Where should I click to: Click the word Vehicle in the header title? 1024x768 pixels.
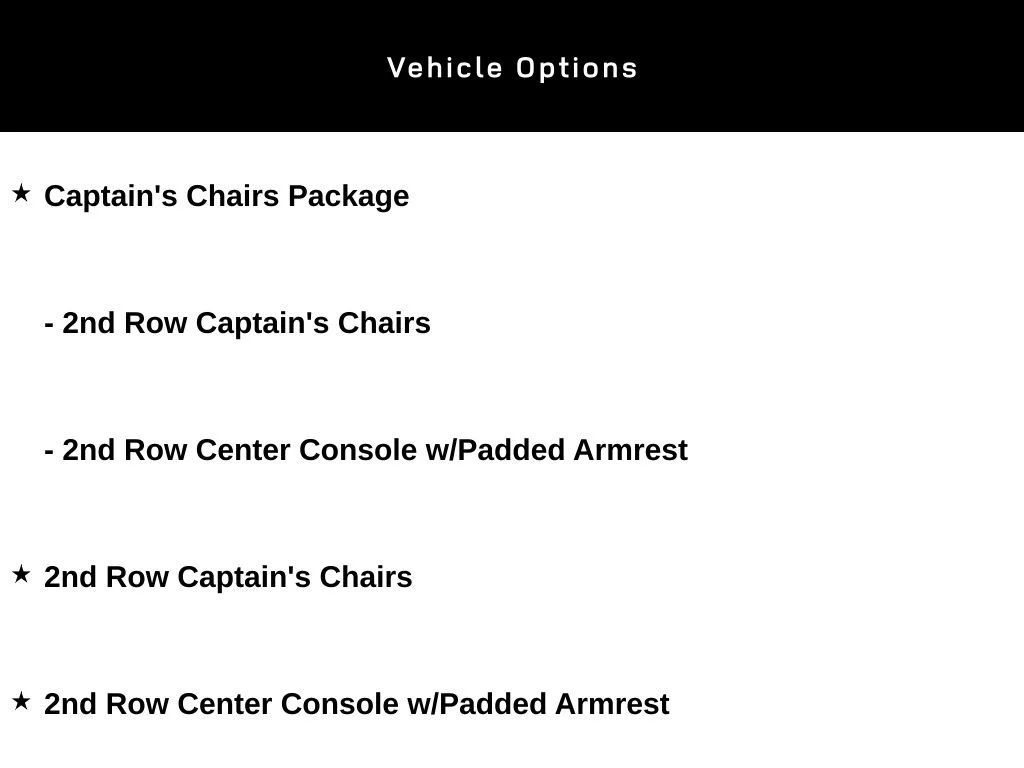445,68
